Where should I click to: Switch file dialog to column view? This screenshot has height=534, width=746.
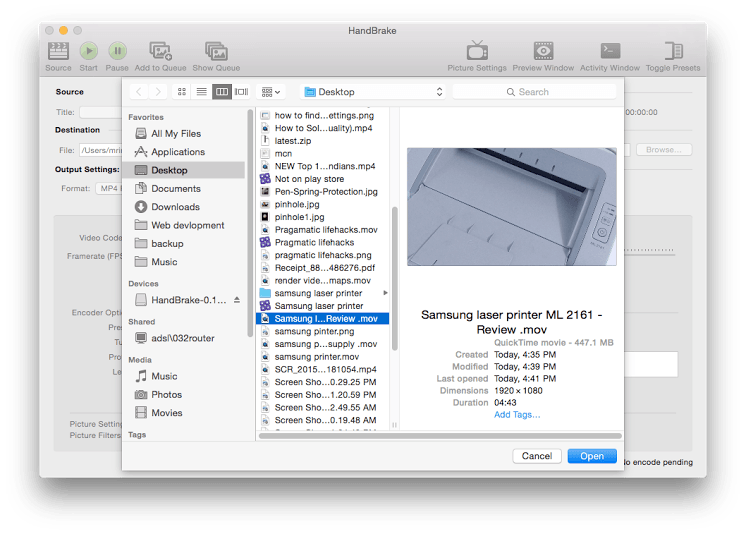point(222,92)
